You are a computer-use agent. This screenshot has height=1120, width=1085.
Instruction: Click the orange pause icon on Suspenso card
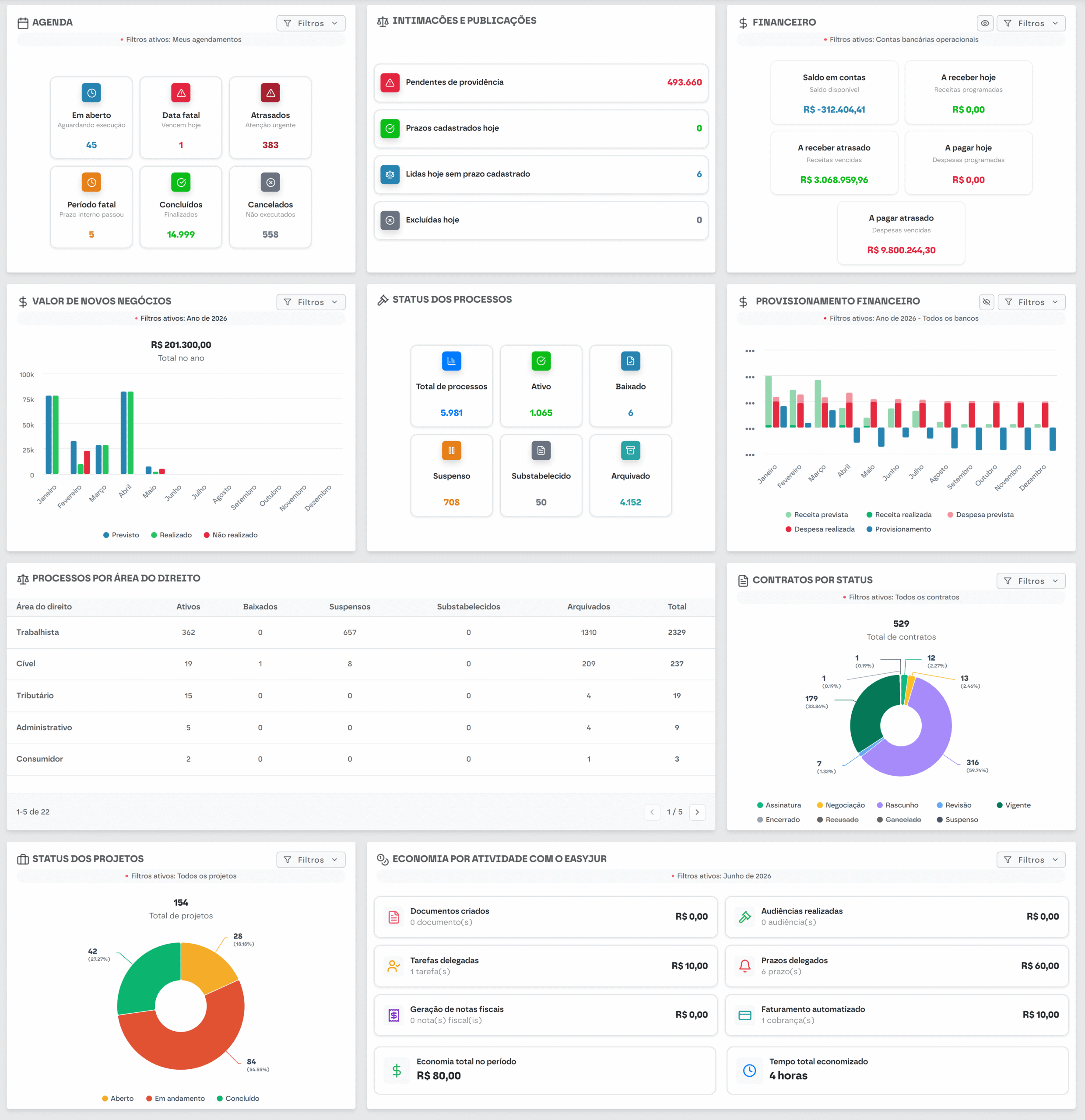point(452,450)
